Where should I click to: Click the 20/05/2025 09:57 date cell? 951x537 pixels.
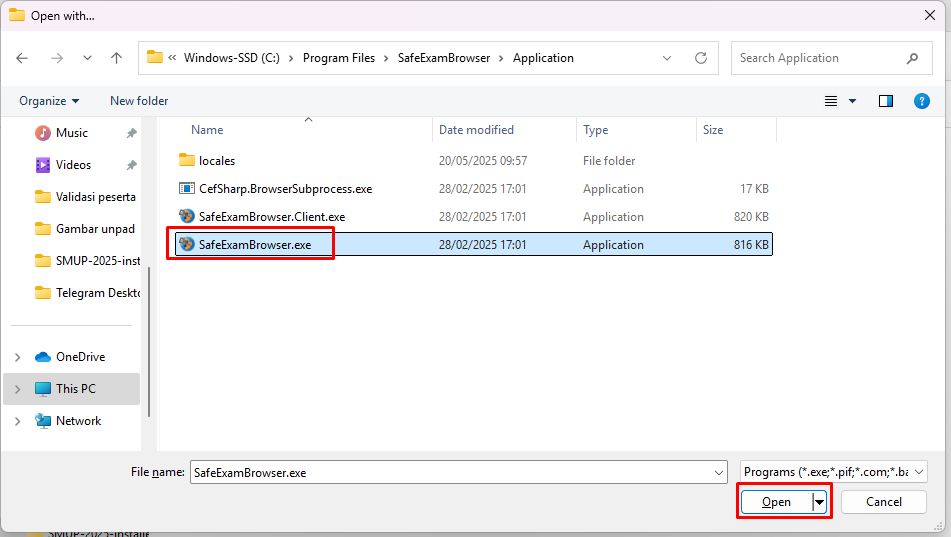pos(483,161)
